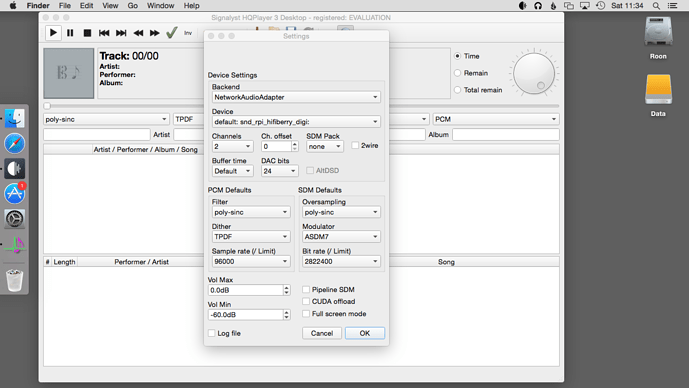Open the Modulator ASDM7 dropdown

click(x=341, y=237)
